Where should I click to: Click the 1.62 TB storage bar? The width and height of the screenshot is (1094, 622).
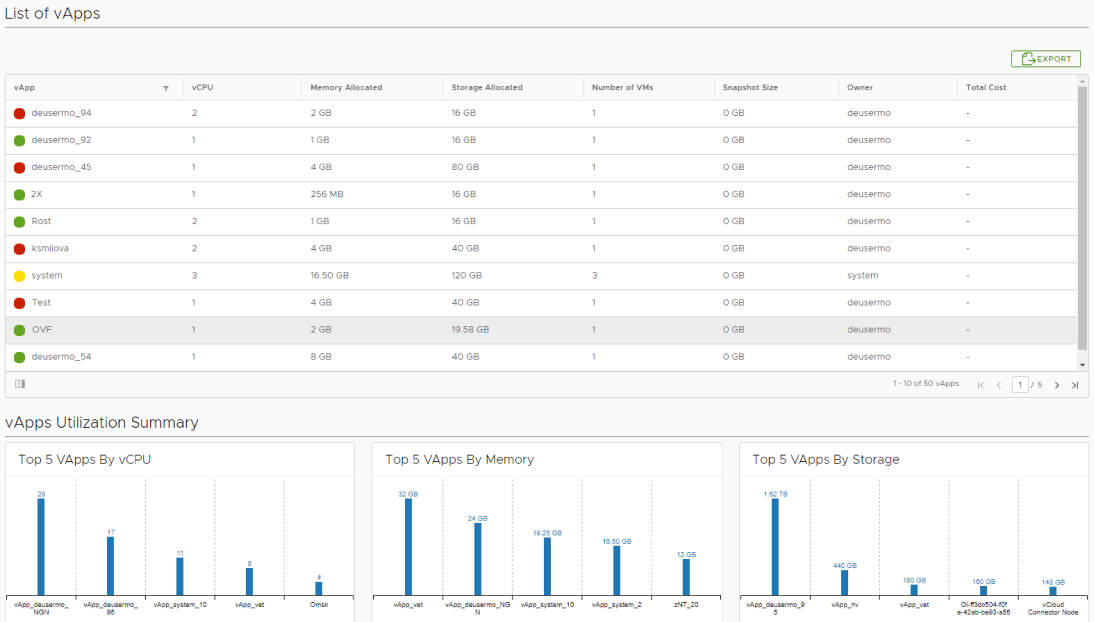[x=775, y=546]
